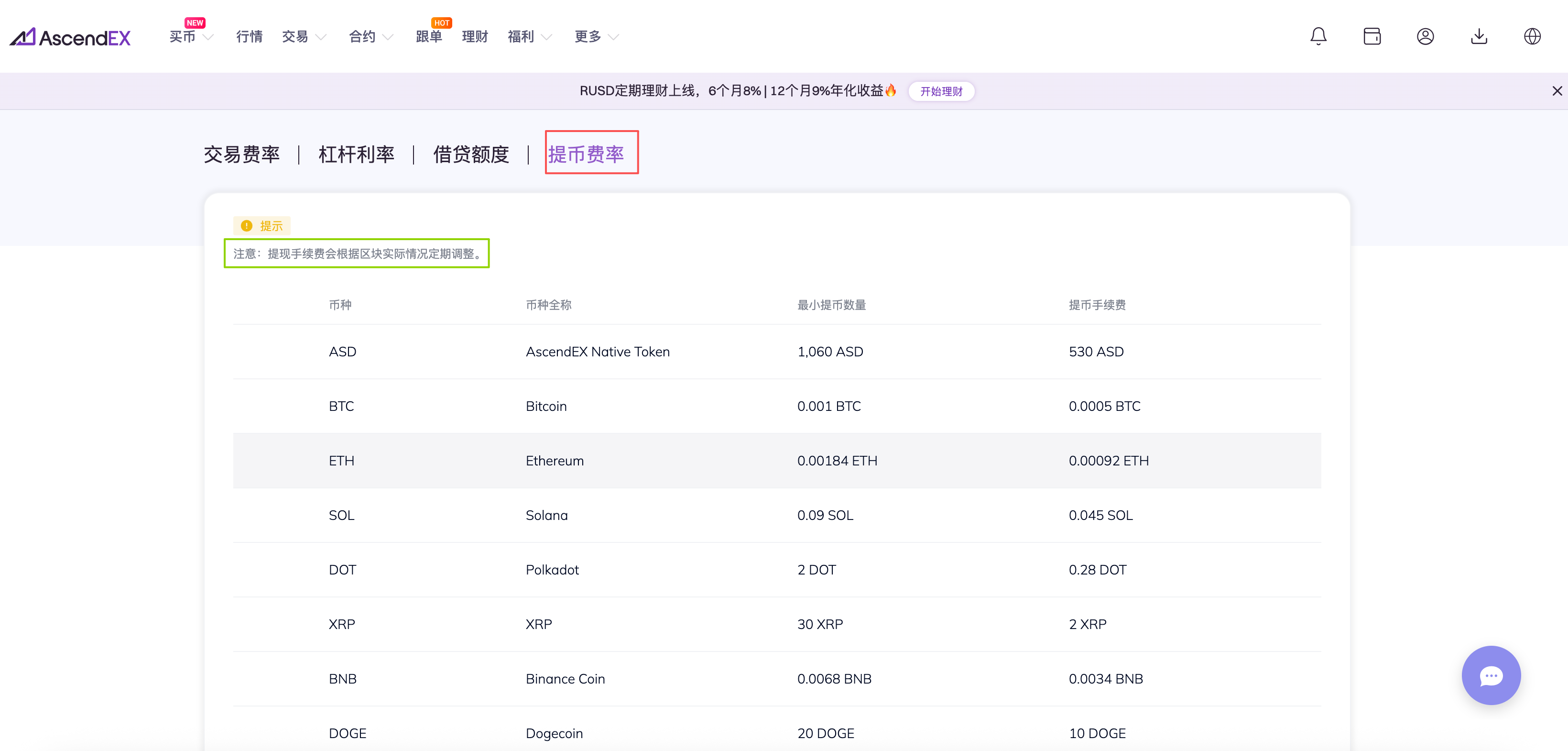Click the app download icon
The image size is (1568, 751).
point(1479,36)
